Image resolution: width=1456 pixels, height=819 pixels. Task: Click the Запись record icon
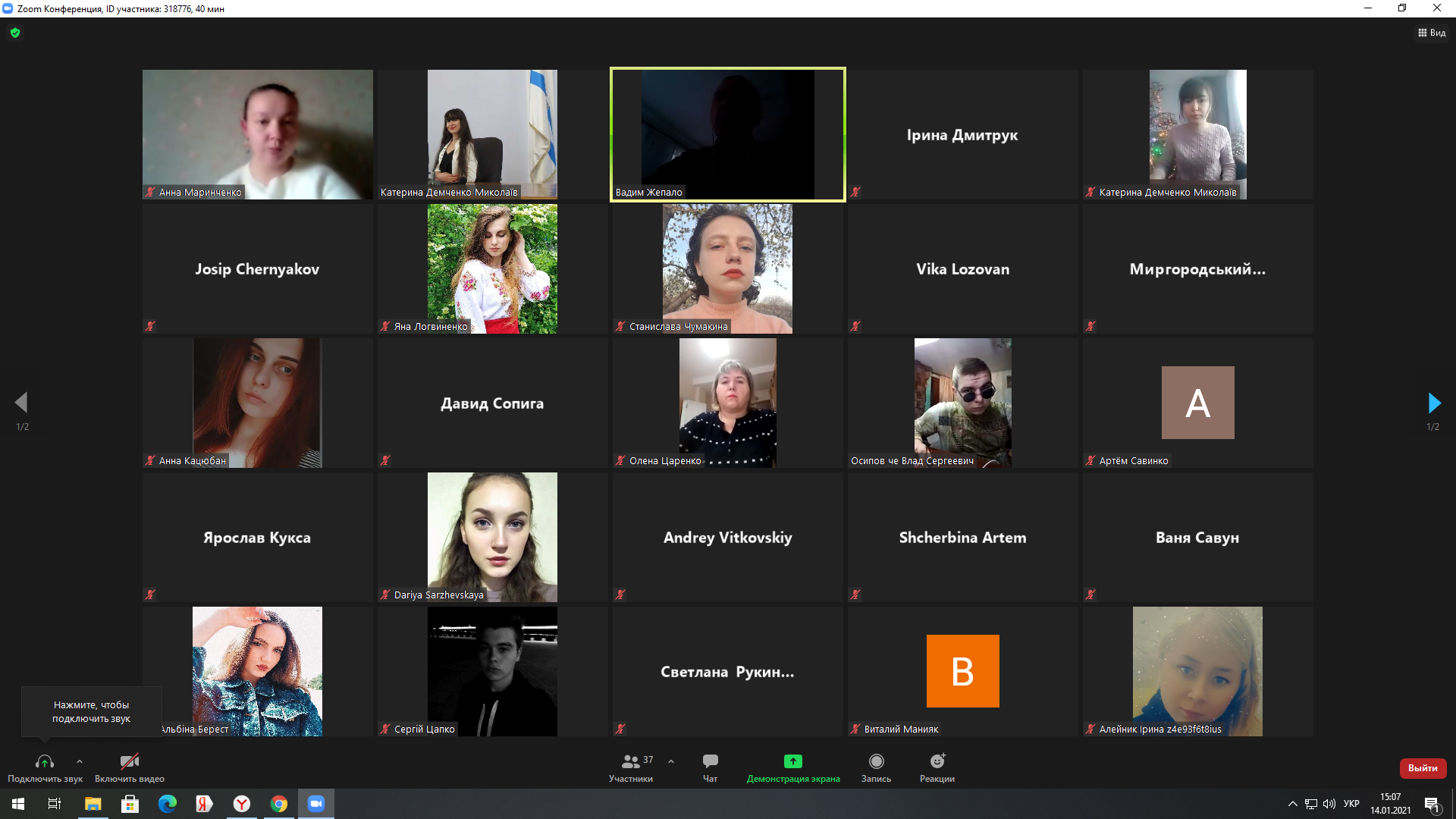click(876, 761)
